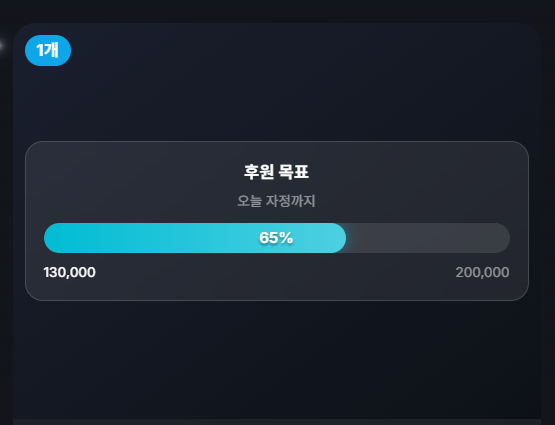Click the rounded right end of gray track
The height and width of the screenshot is (425, 555).
click(503, 238)
